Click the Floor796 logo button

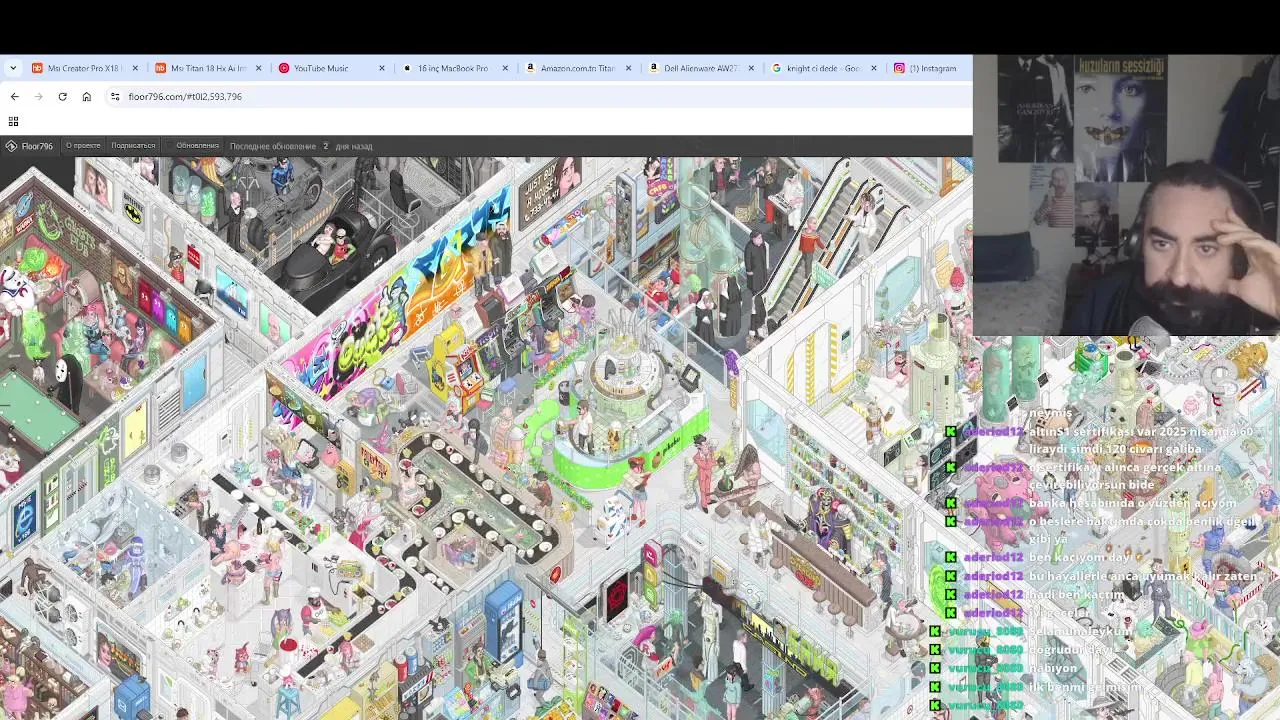click(x=29, y=146)
